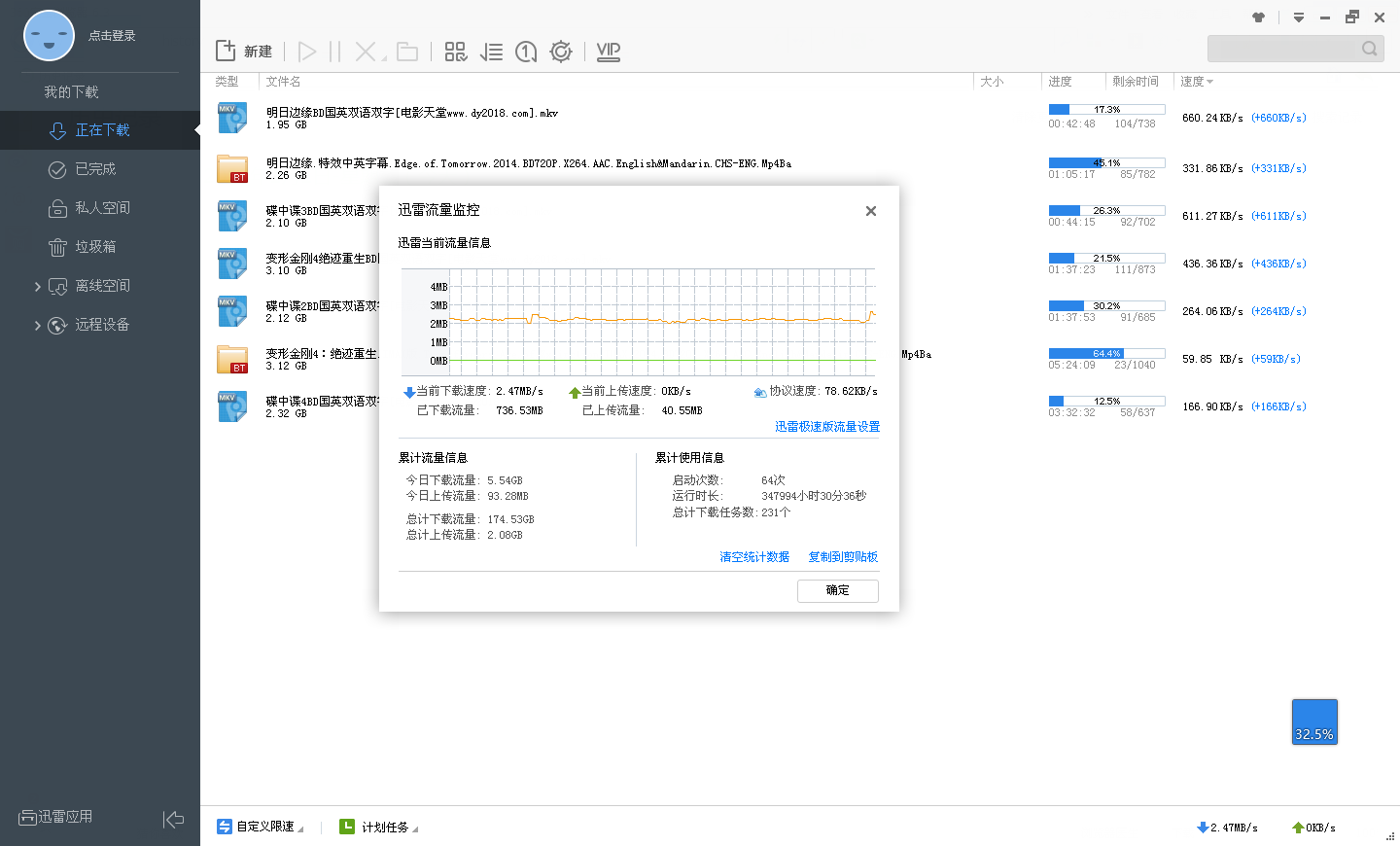
Task: Click MKV icon of 碟中谍2BD row
Action: tap(232, 311)
